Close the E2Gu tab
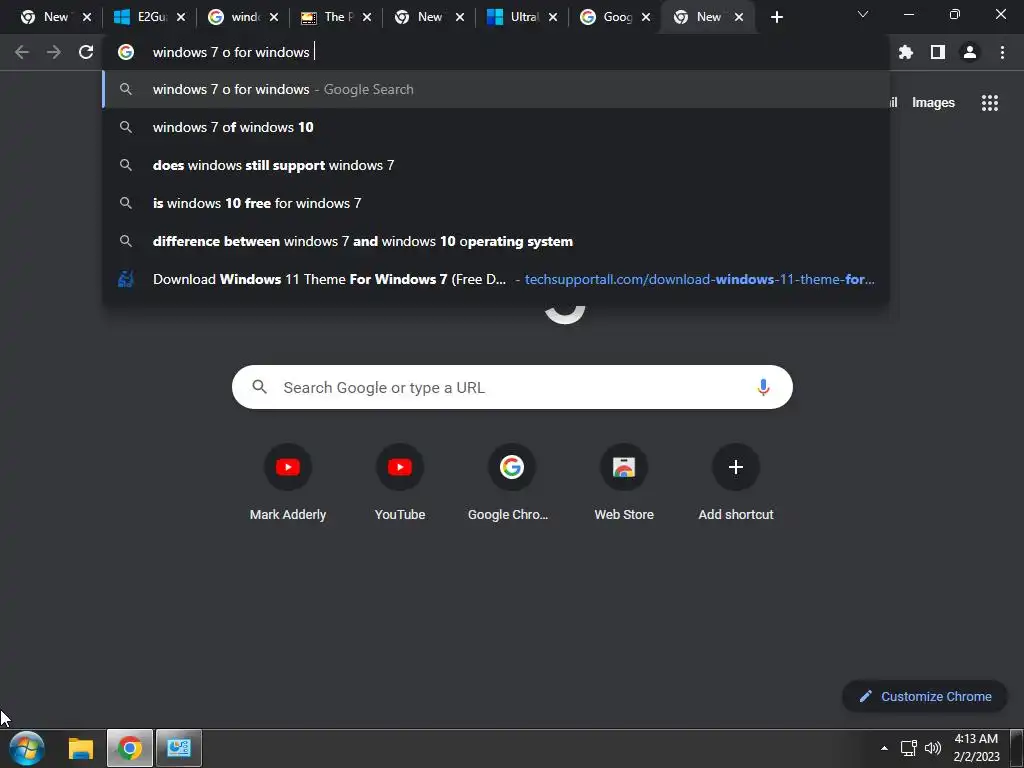1024x768 pixels. click(181, 17)
